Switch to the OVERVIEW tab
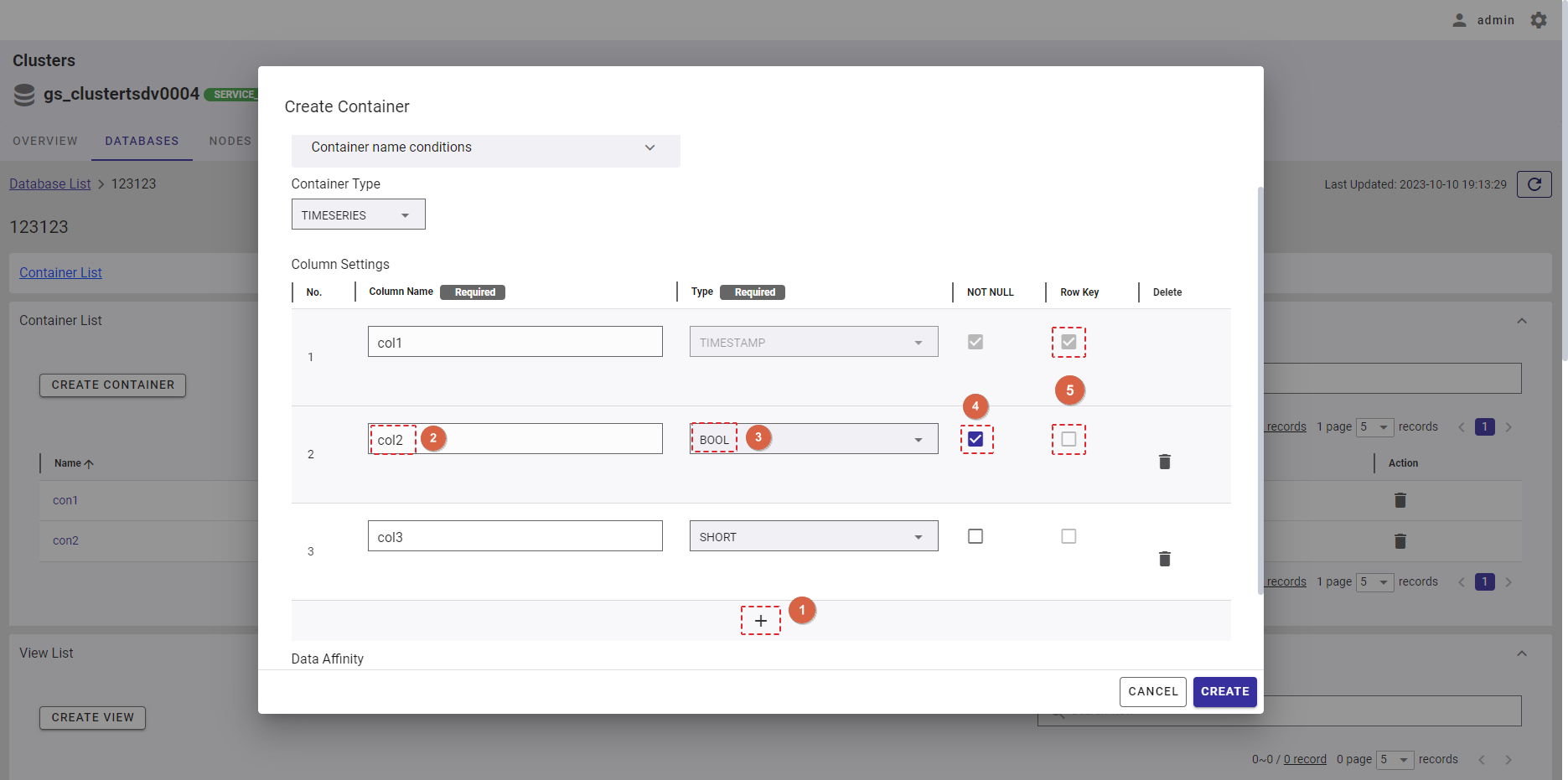The image size is (1568, 780). pos(45,141)
